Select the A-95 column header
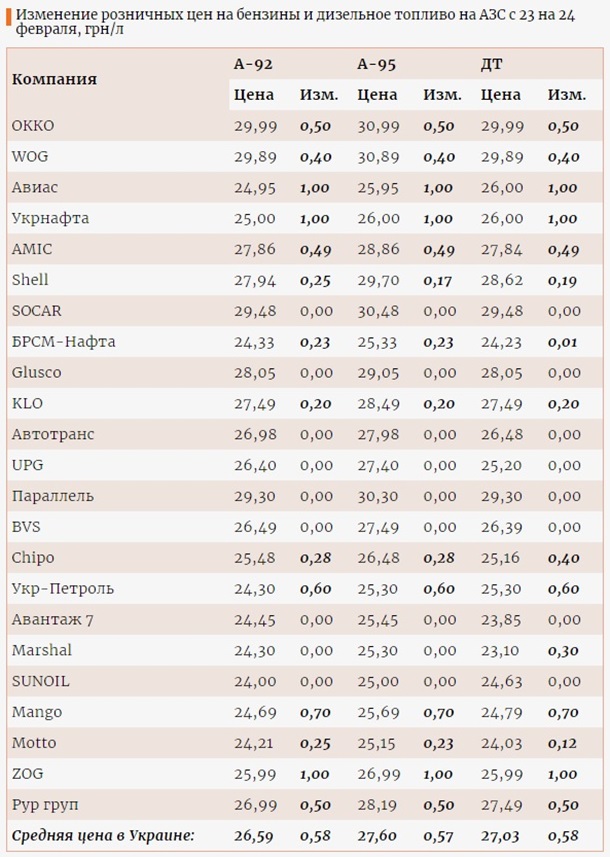Viewport: 610px width, 857px height. 377,64
